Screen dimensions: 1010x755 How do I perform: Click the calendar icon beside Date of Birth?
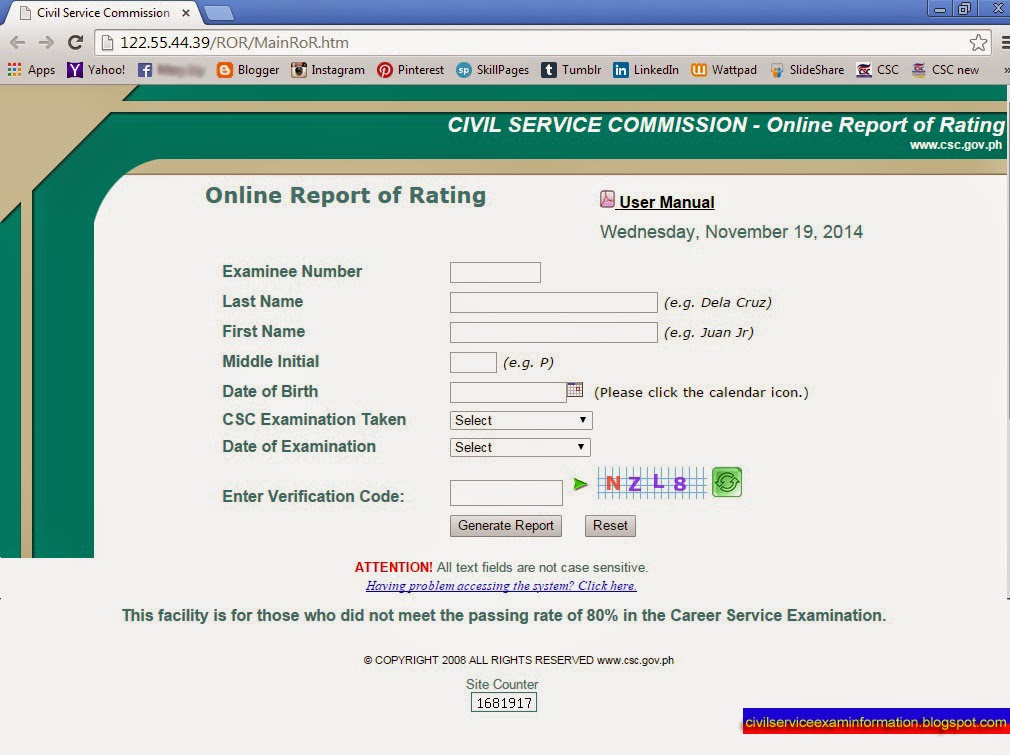click(575, 390)
